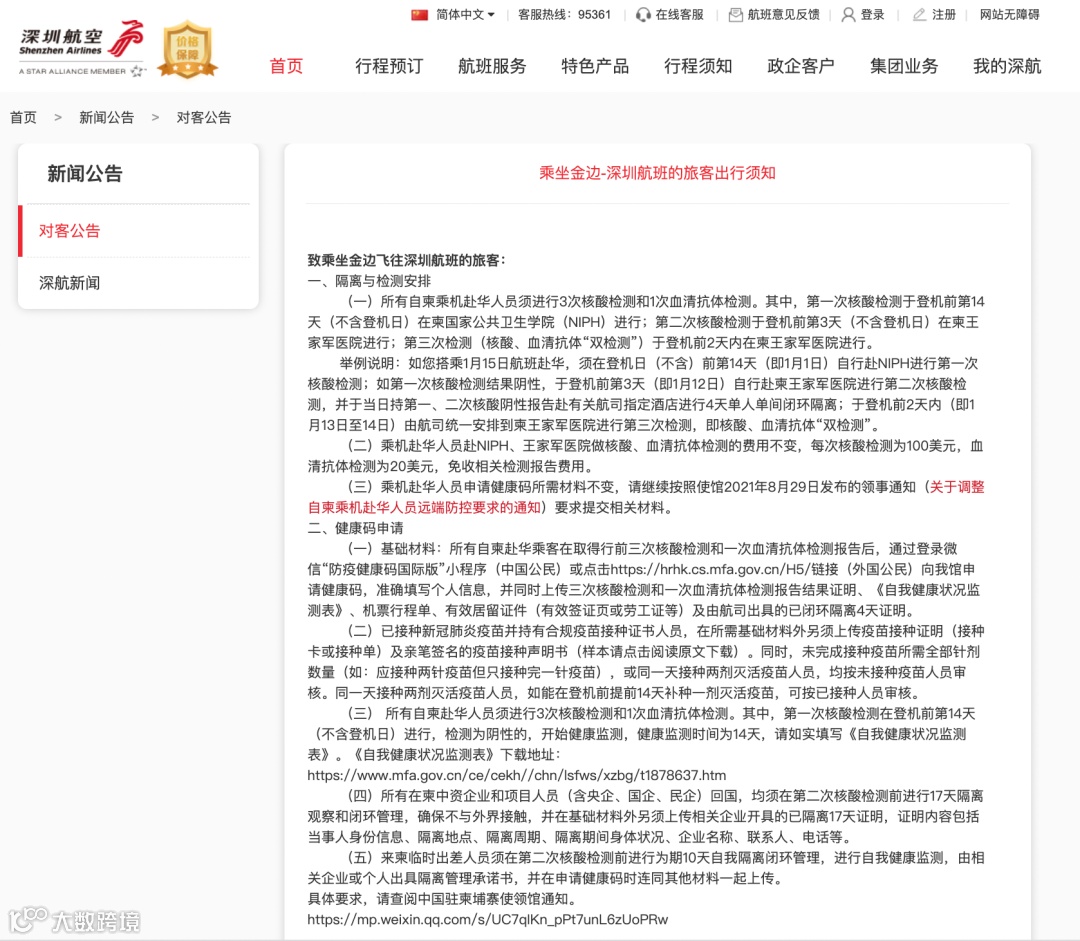Screen dimensions: 1080x941
Task: Click 登录 to log in
Action: [872, 14]
